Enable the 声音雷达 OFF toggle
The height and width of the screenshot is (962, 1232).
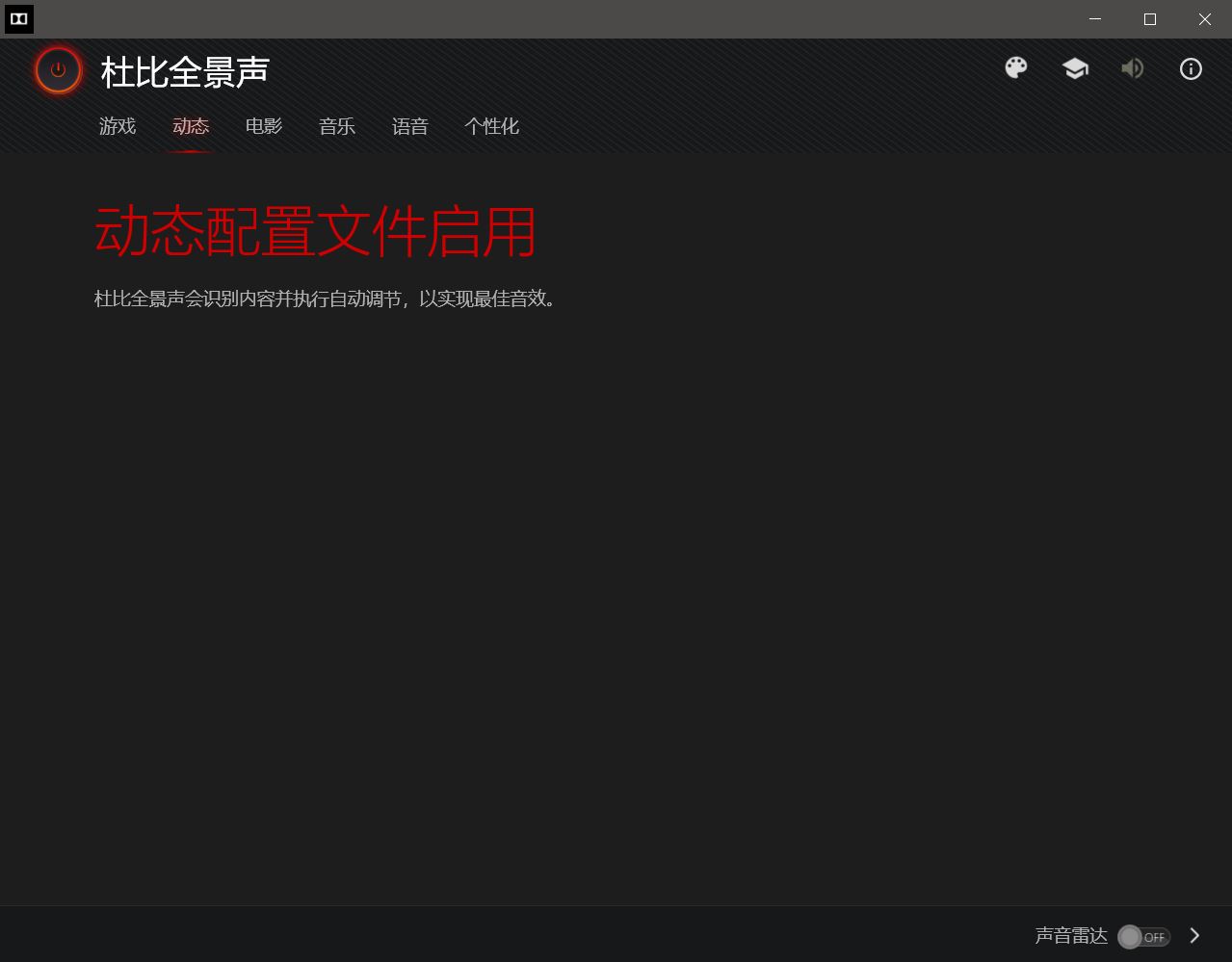point(1143,936)
